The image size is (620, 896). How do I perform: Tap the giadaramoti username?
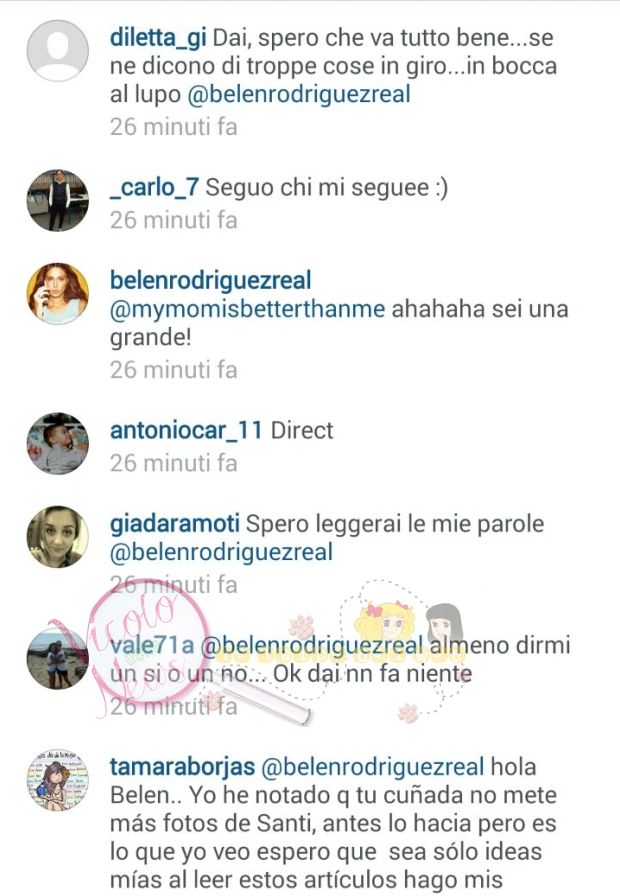[x=175, y=523]
